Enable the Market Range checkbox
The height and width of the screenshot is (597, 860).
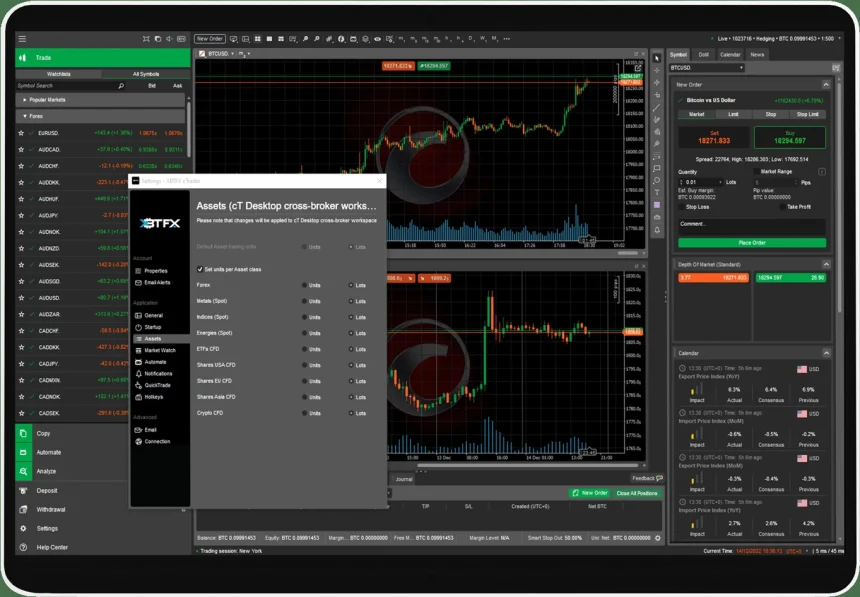756,172
